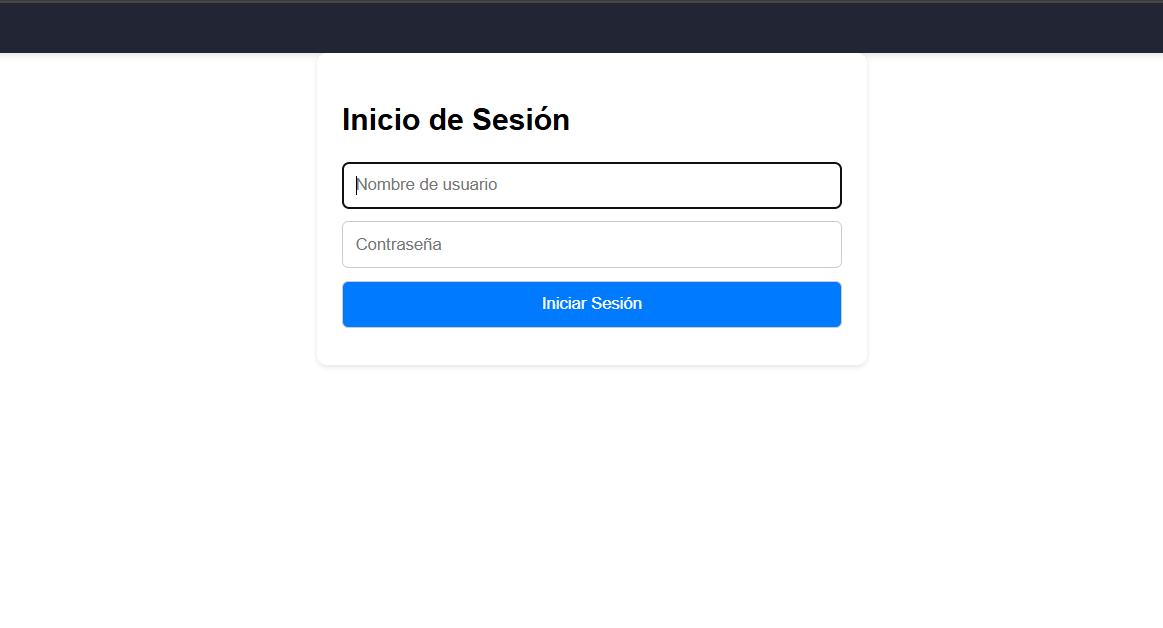The width and height of the screenshot is (1163, 628).
Task: Select the password text box
Action: click(x=591, y=245)
